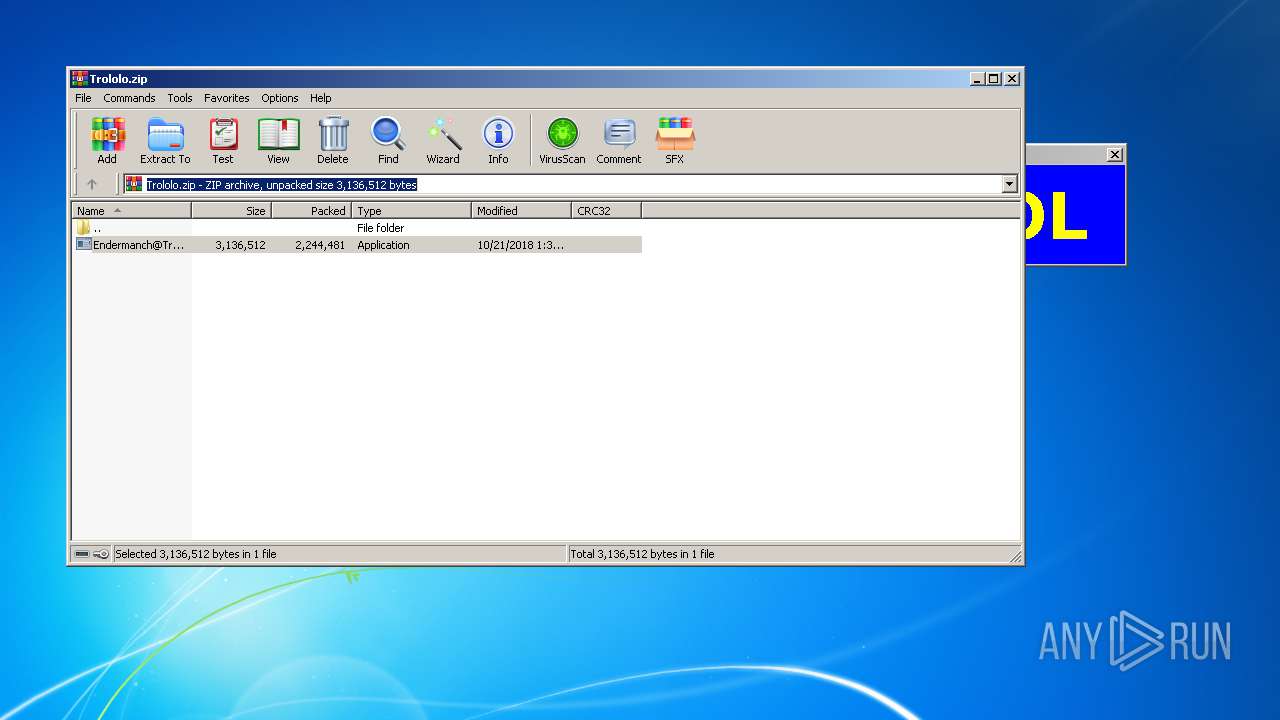Click the parent folder icon row
The height and width of the screenshot is (720, 1280).
83,228
